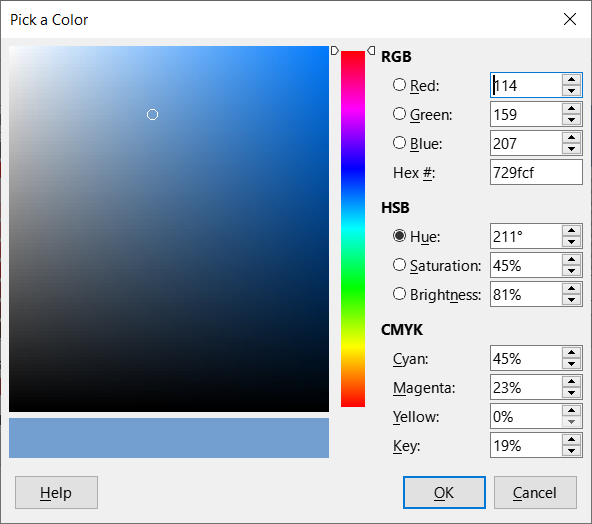
Task: Close the Pick a Color dialog
Action: pyautogui.click(x=570, y=19)
